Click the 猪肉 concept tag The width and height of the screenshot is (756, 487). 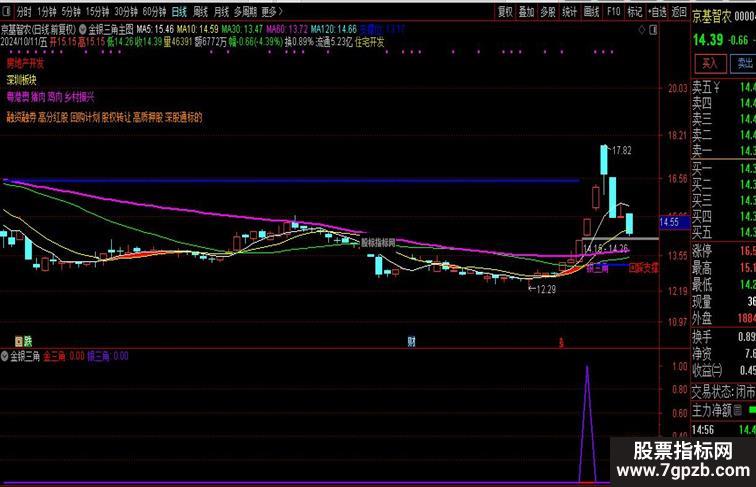click(38, 97)
